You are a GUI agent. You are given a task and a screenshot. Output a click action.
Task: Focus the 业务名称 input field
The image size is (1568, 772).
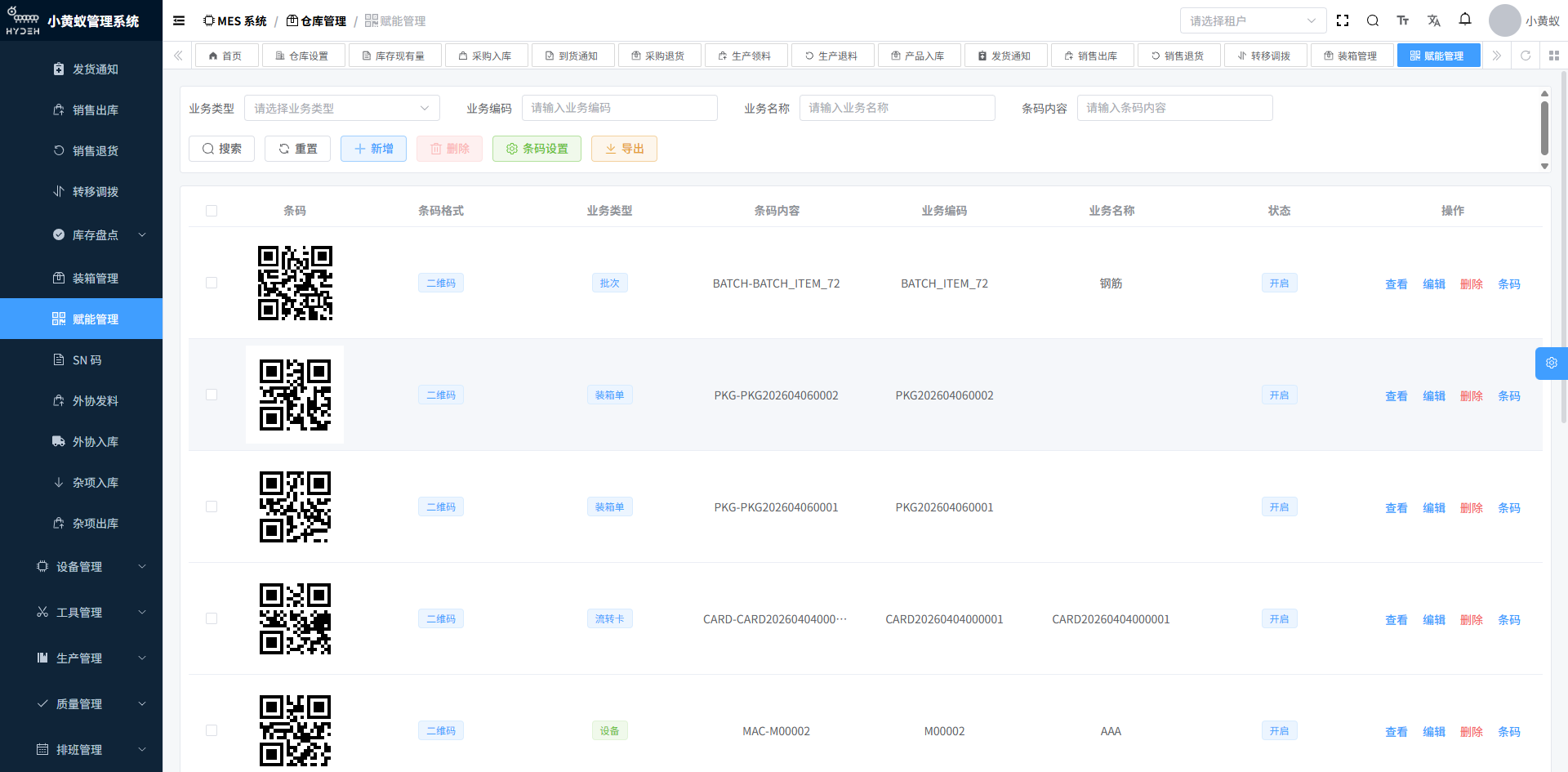pos(898,108)
